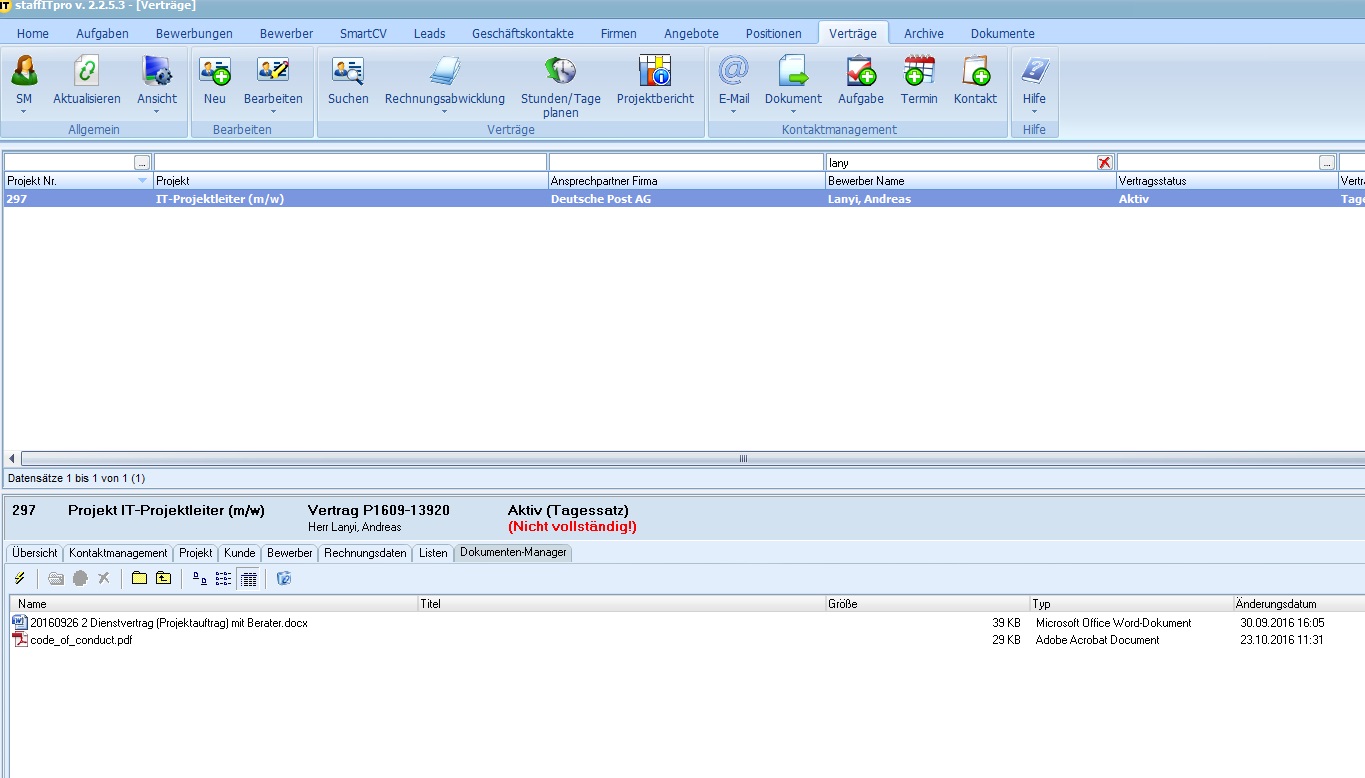Viewport: 1365px width, 778px height.
Task: Click Bewerber Name filter field containing 'lany'
Action: (961, 162)
